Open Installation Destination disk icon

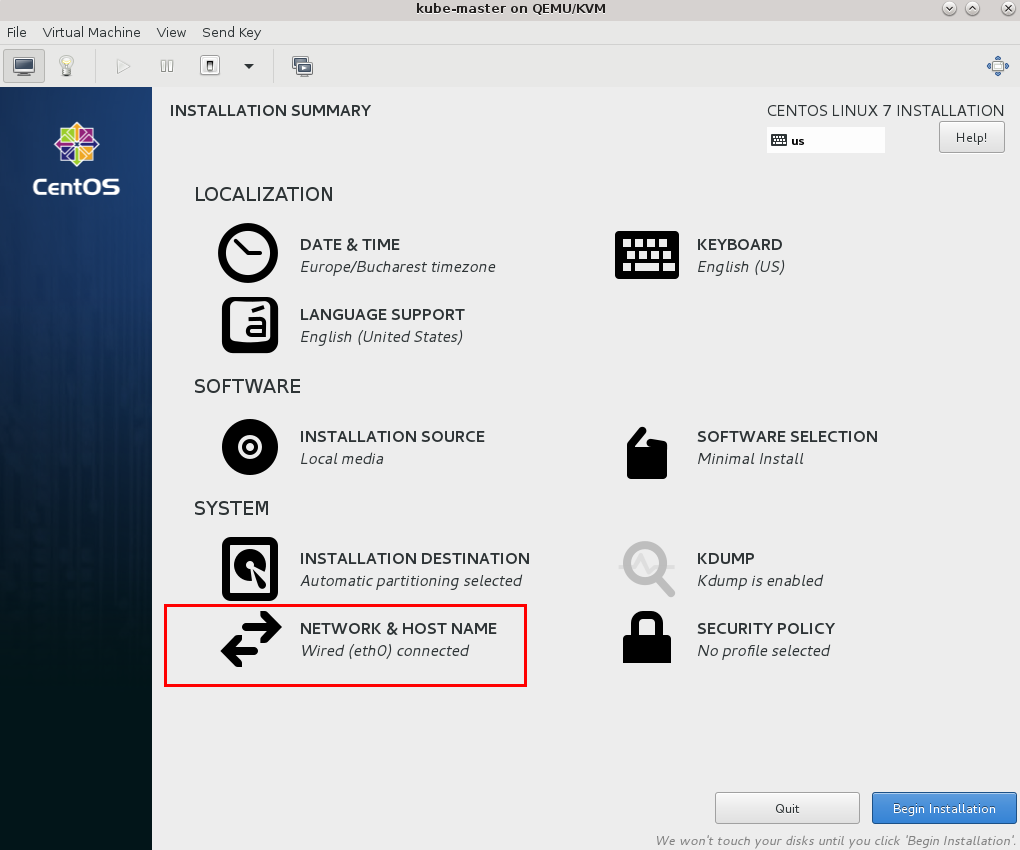click(x=249, y=569)
